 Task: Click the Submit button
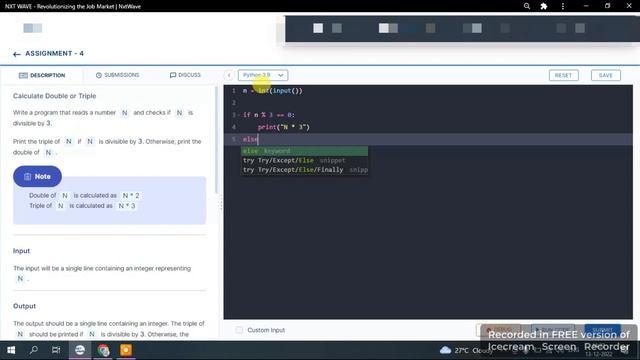(x=602, y=329)
